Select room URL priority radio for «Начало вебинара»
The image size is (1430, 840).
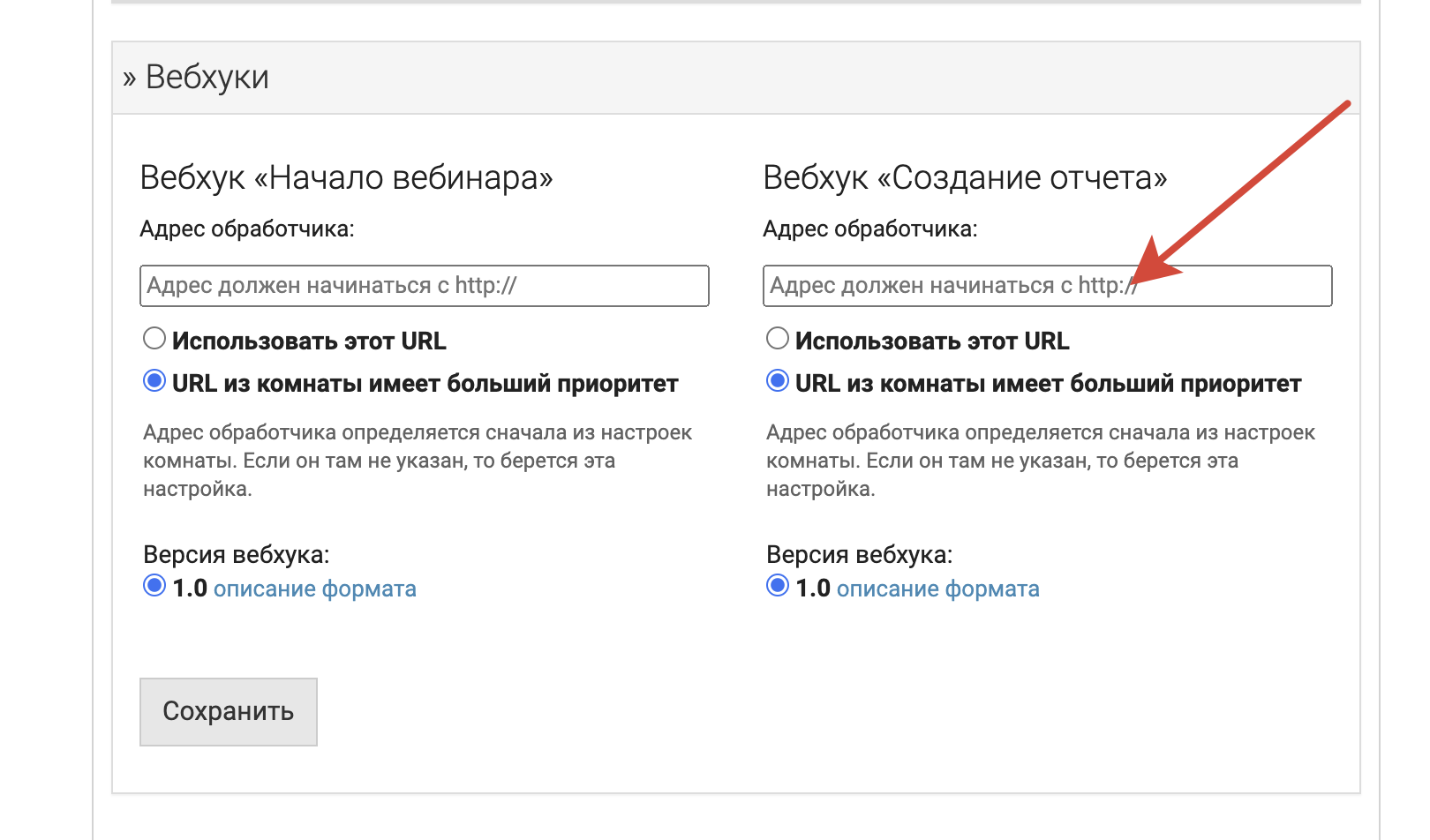(154, 381)
